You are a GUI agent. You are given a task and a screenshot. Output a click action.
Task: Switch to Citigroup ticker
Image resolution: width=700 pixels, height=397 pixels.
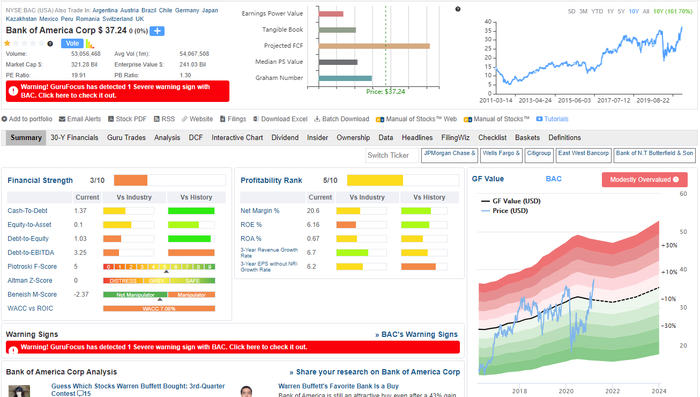tap(539, 155)
